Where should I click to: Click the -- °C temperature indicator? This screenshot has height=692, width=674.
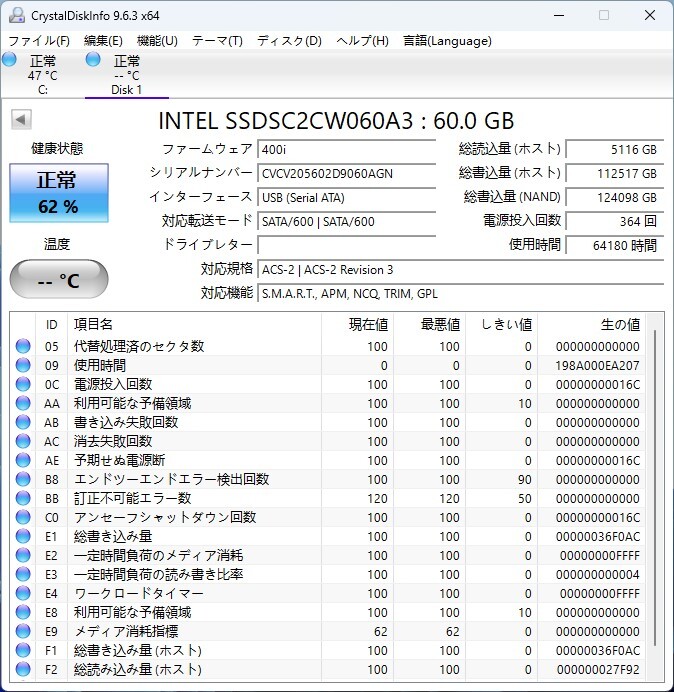[59, 279]
